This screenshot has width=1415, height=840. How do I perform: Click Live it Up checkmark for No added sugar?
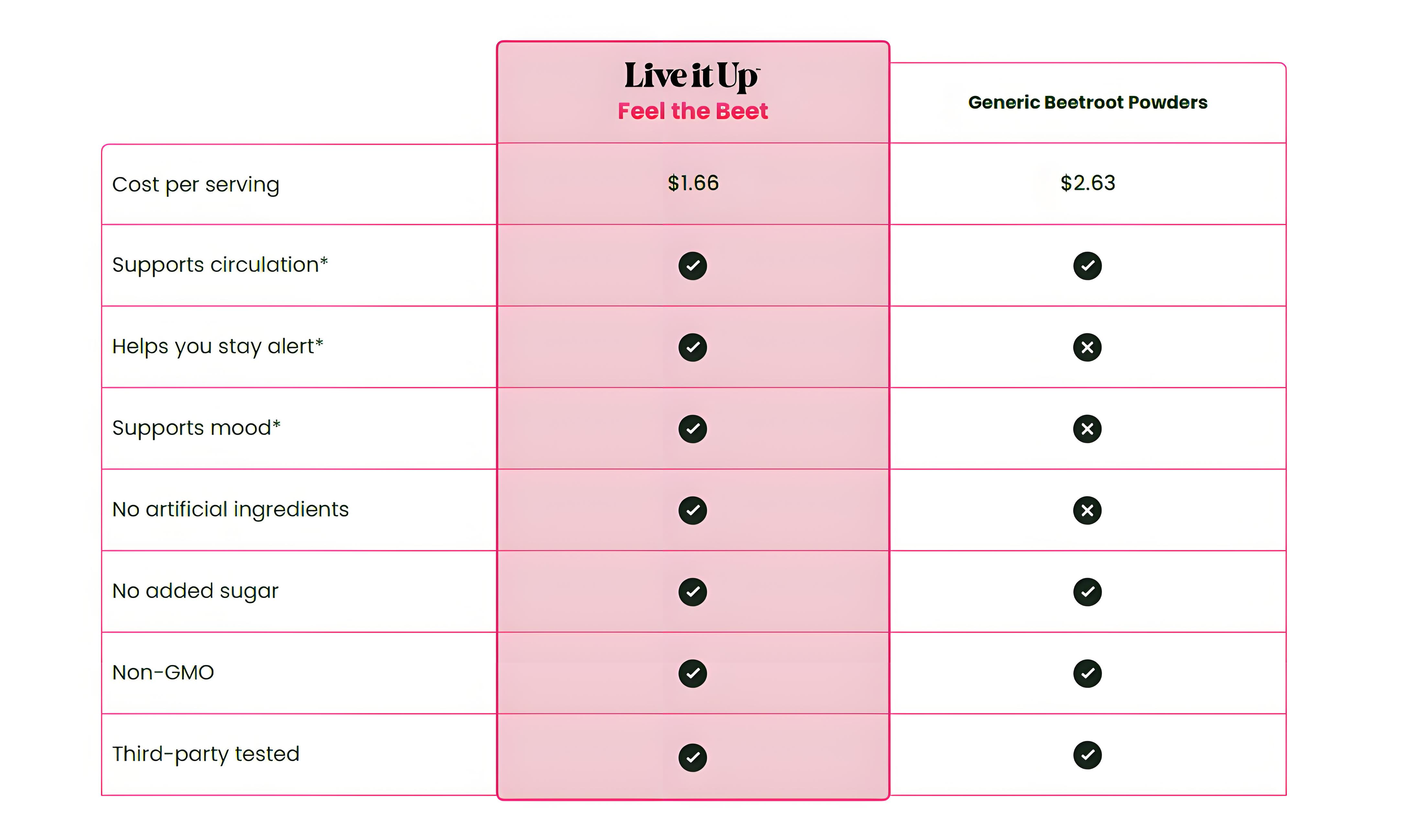coord(692,592)
